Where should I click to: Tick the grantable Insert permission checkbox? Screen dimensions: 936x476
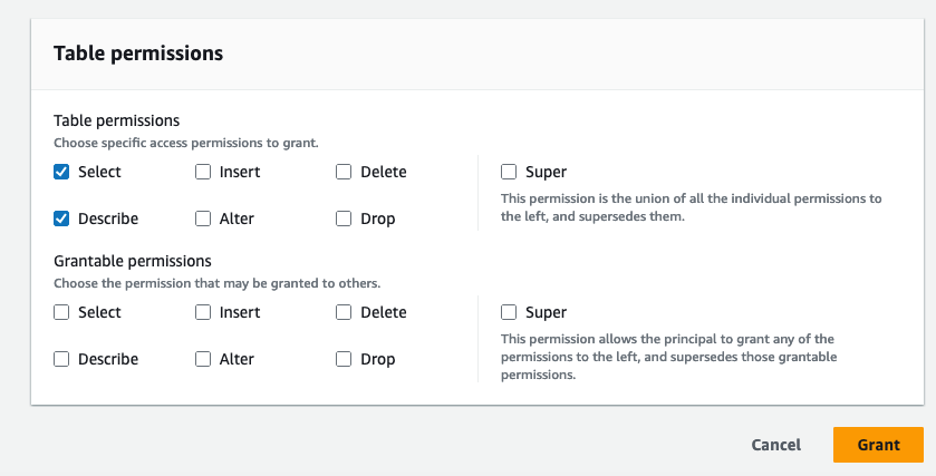coord(203,312)
